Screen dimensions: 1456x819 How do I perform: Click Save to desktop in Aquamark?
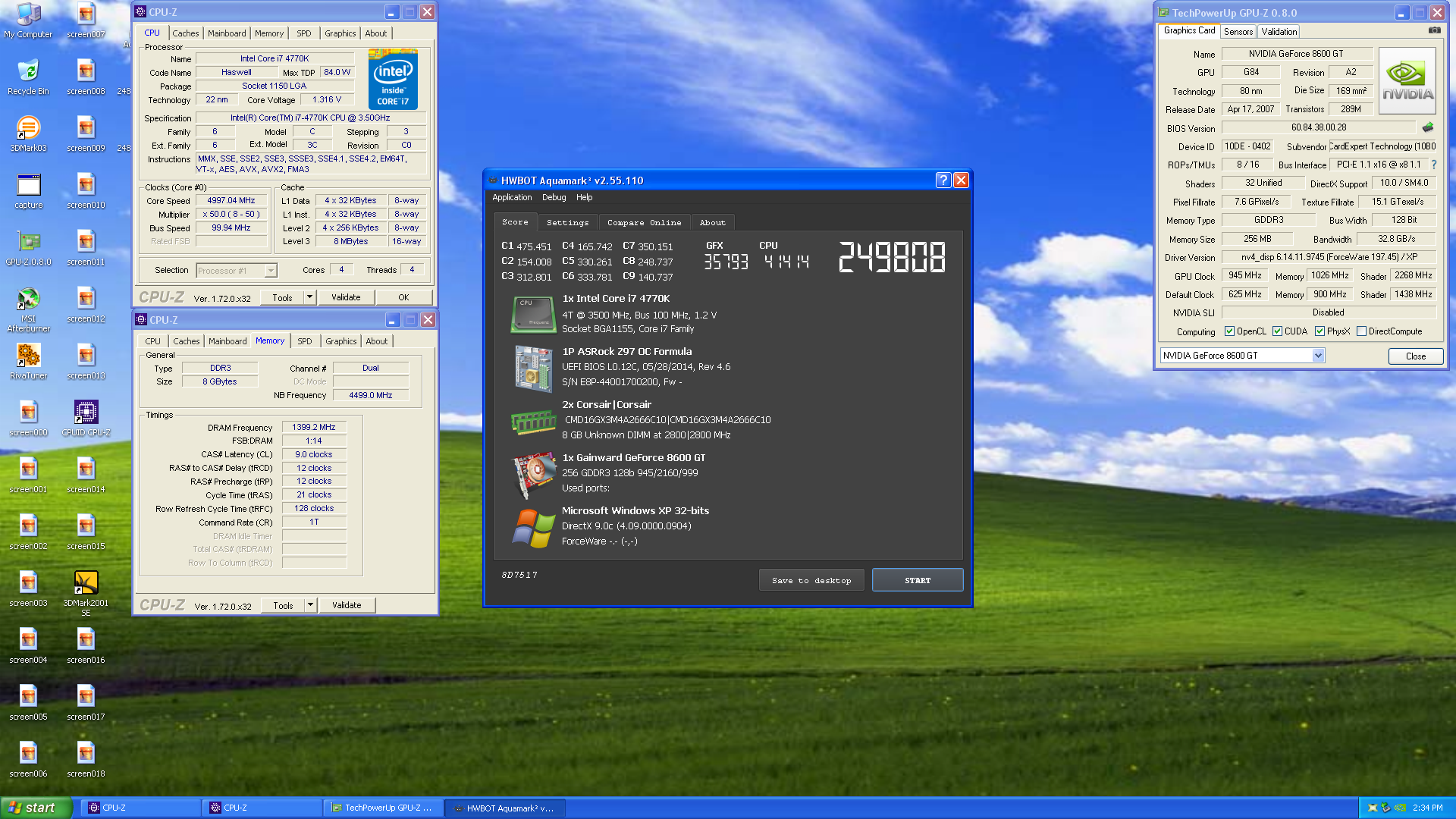[x=811, y=580]
